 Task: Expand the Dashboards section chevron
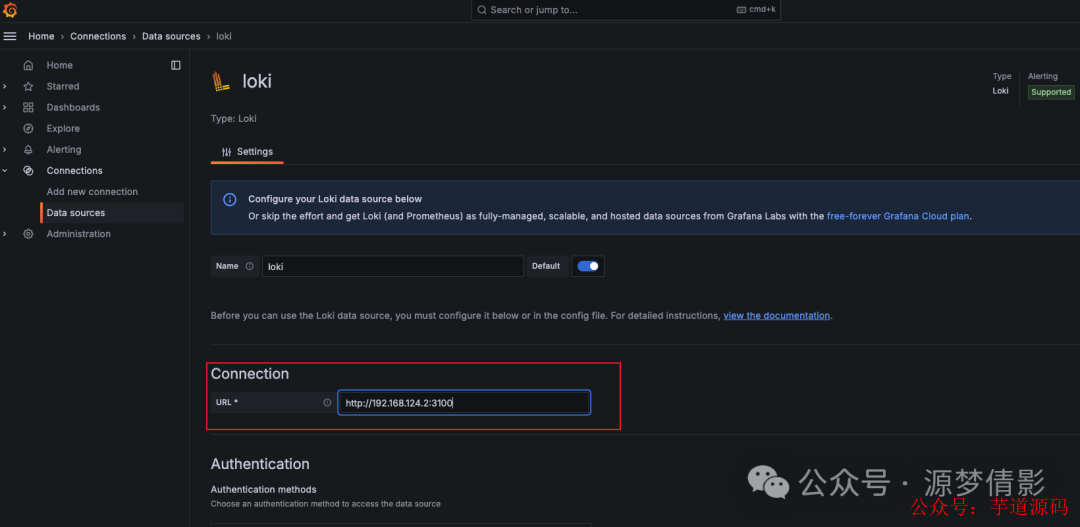coord(5,107)
